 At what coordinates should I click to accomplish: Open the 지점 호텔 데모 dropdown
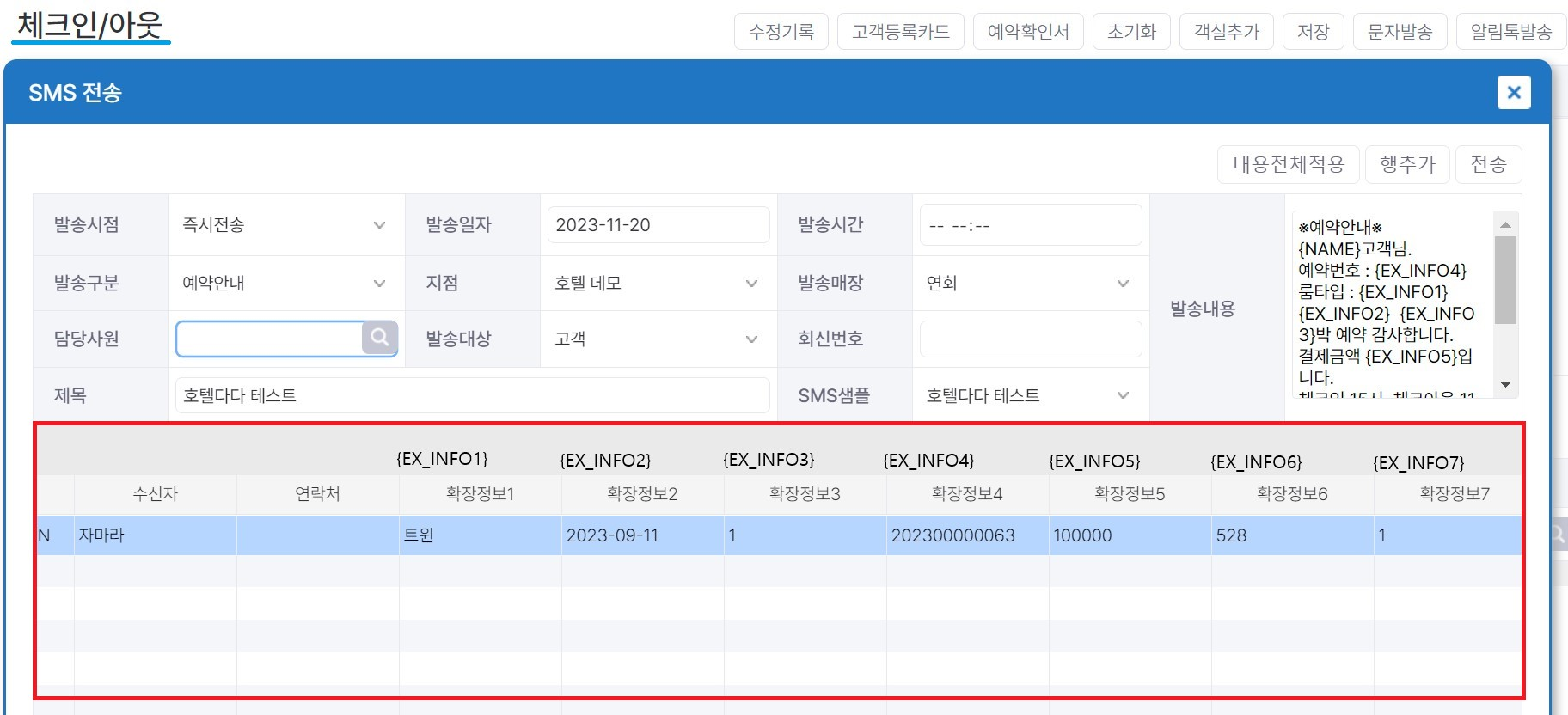(x=658, y=283)
